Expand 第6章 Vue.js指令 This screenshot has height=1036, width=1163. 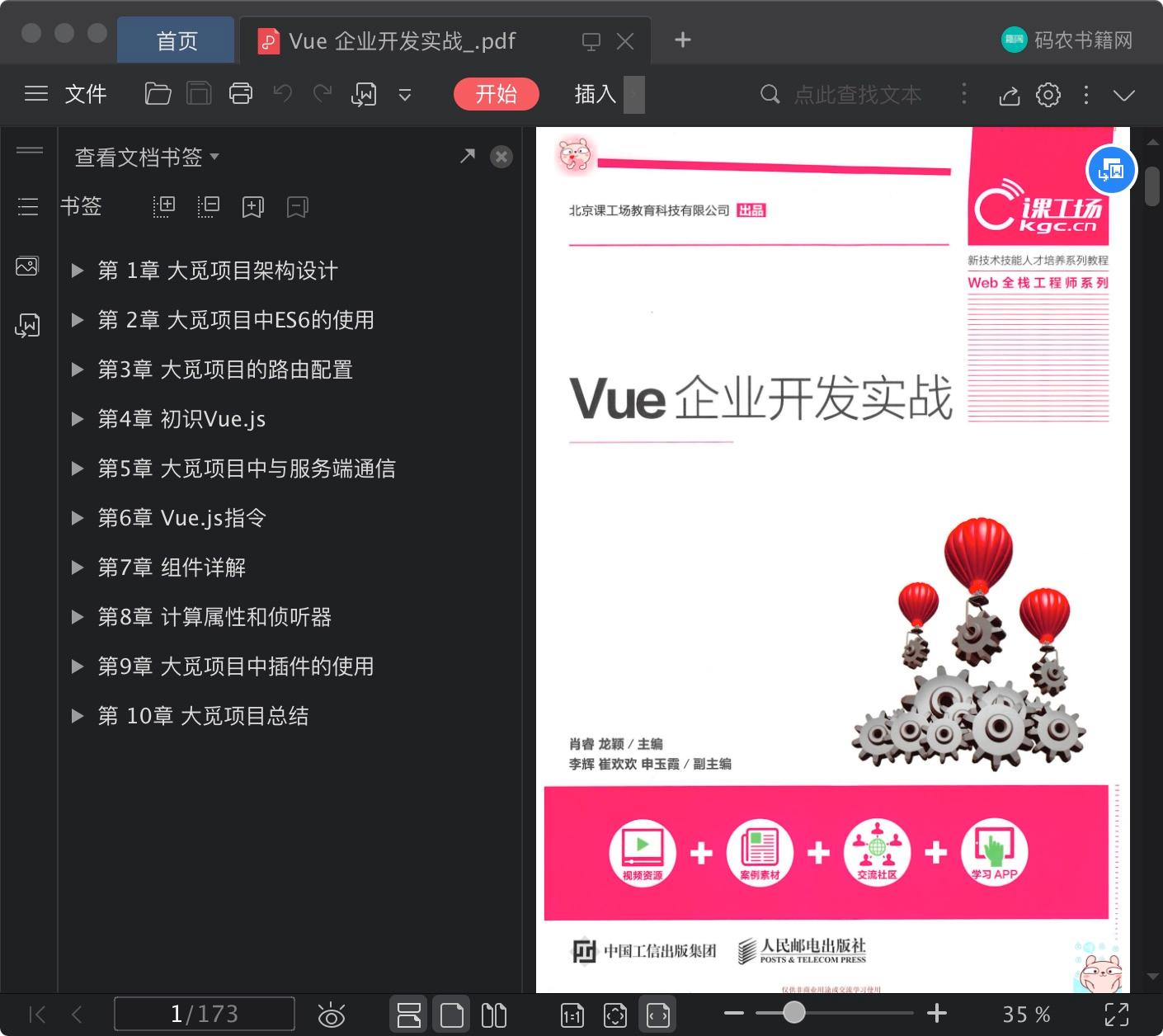pyautogui.click(x=78, y=518)
